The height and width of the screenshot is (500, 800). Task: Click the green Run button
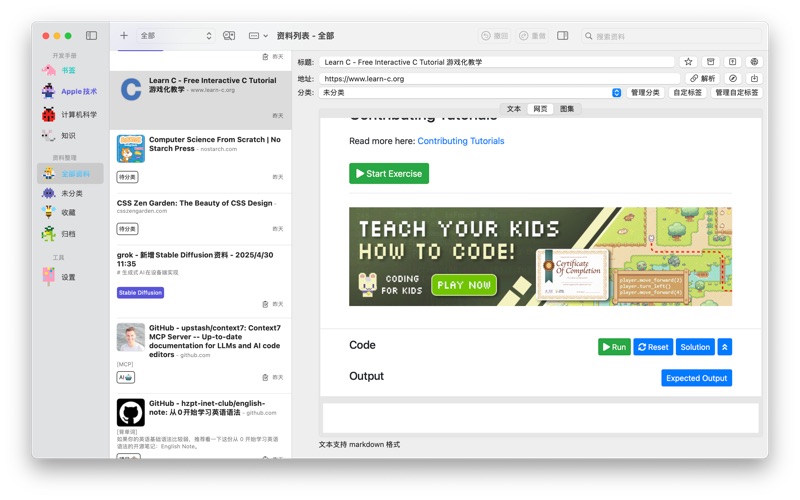(614, 347)
